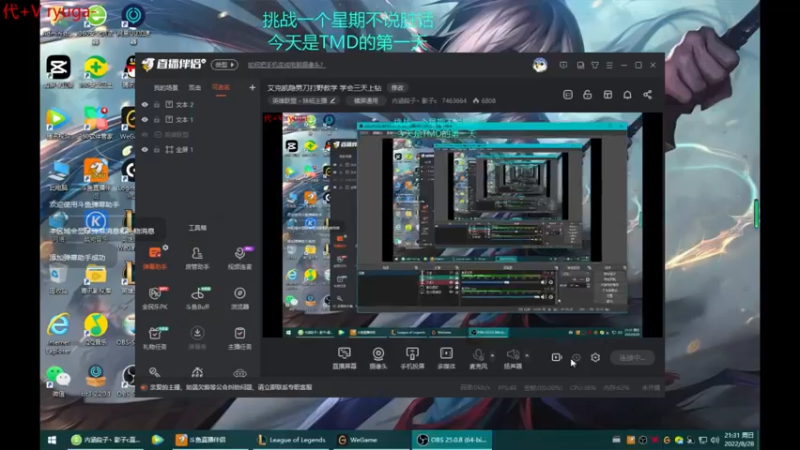Add a 多媒体 media source
The width and height of the screenshot is (800, 450).
(446, 358)
